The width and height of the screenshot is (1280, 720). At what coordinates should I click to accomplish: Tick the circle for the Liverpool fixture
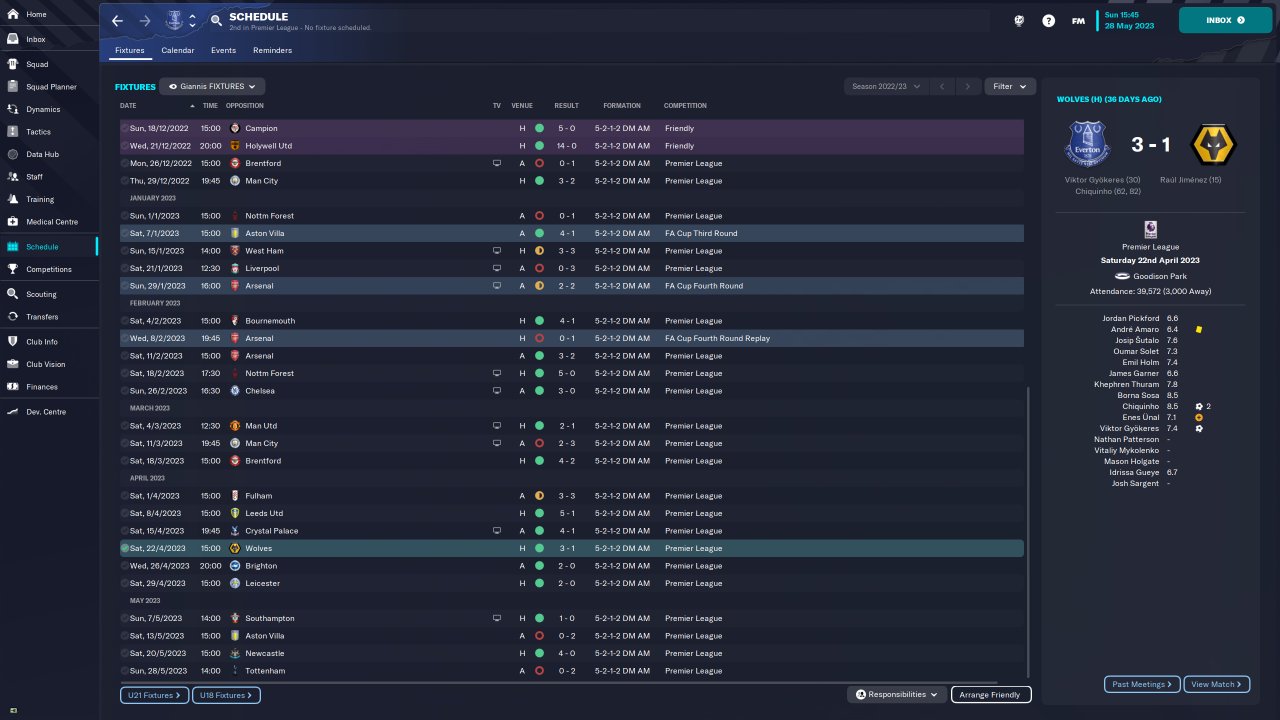point(125,268)
